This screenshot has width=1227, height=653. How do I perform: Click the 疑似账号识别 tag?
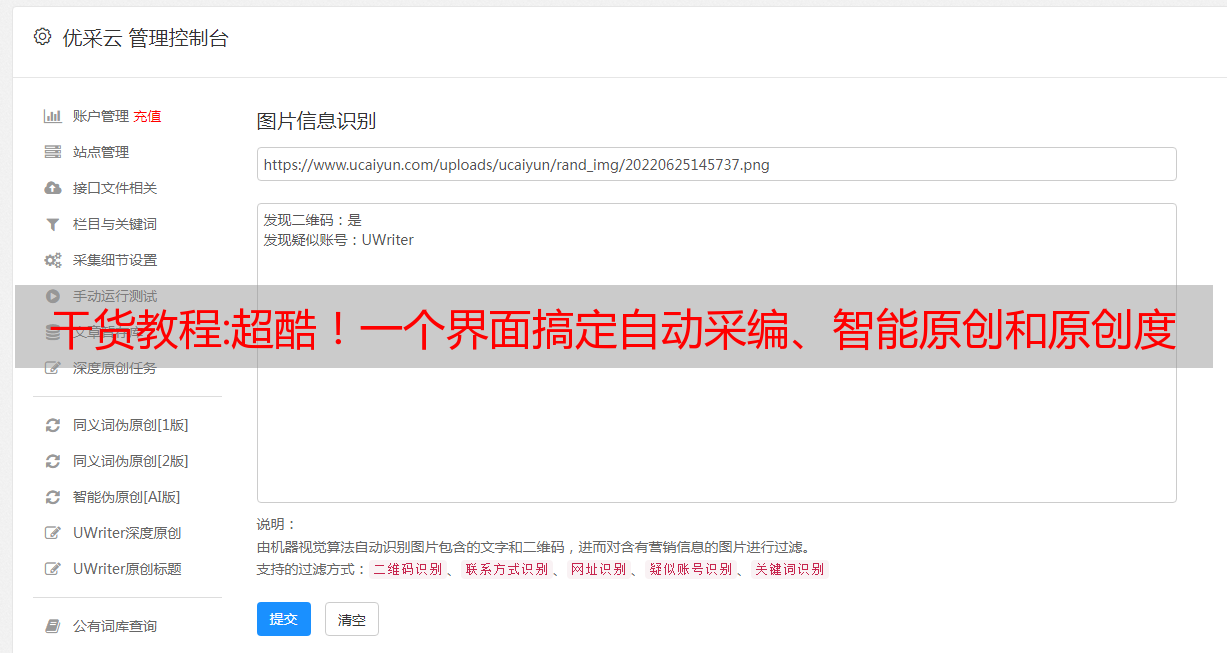691,569
